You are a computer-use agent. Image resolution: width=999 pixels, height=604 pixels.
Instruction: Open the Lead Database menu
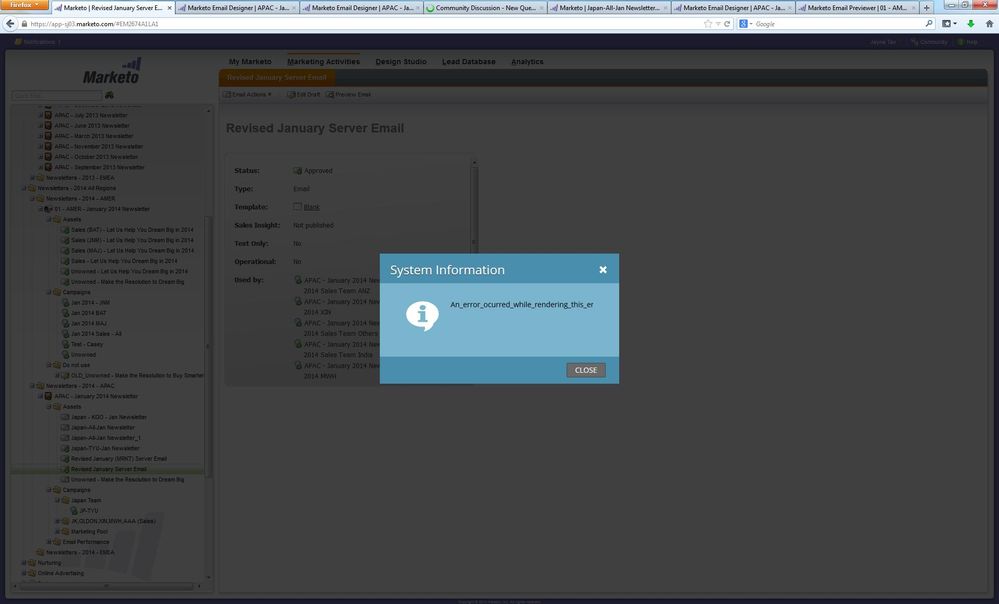point(469,62)
